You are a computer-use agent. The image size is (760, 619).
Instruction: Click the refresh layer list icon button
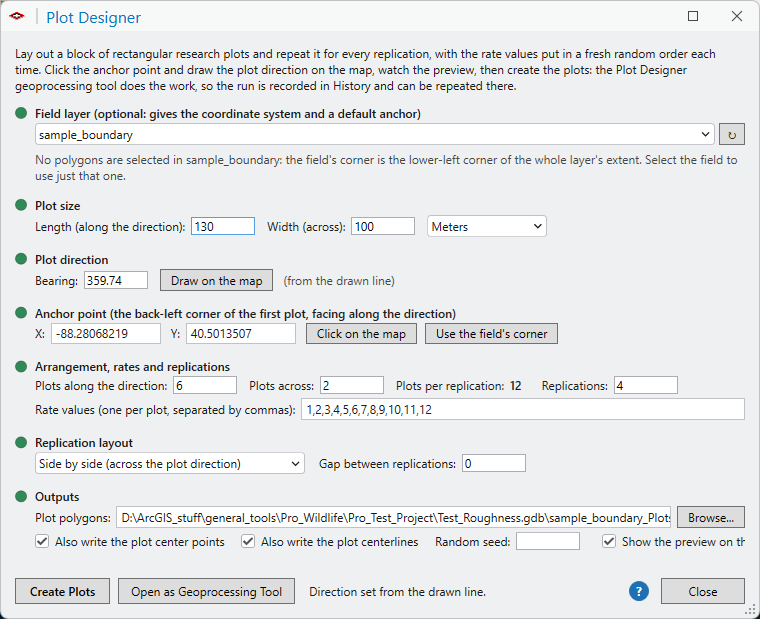click(x=731, y=135)
